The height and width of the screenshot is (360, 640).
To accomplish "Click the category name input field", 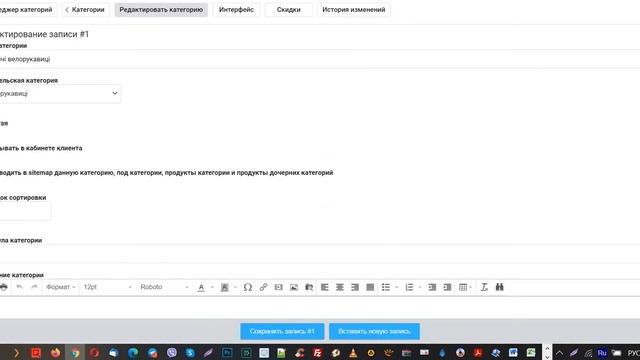I will (x=320, y=59).
